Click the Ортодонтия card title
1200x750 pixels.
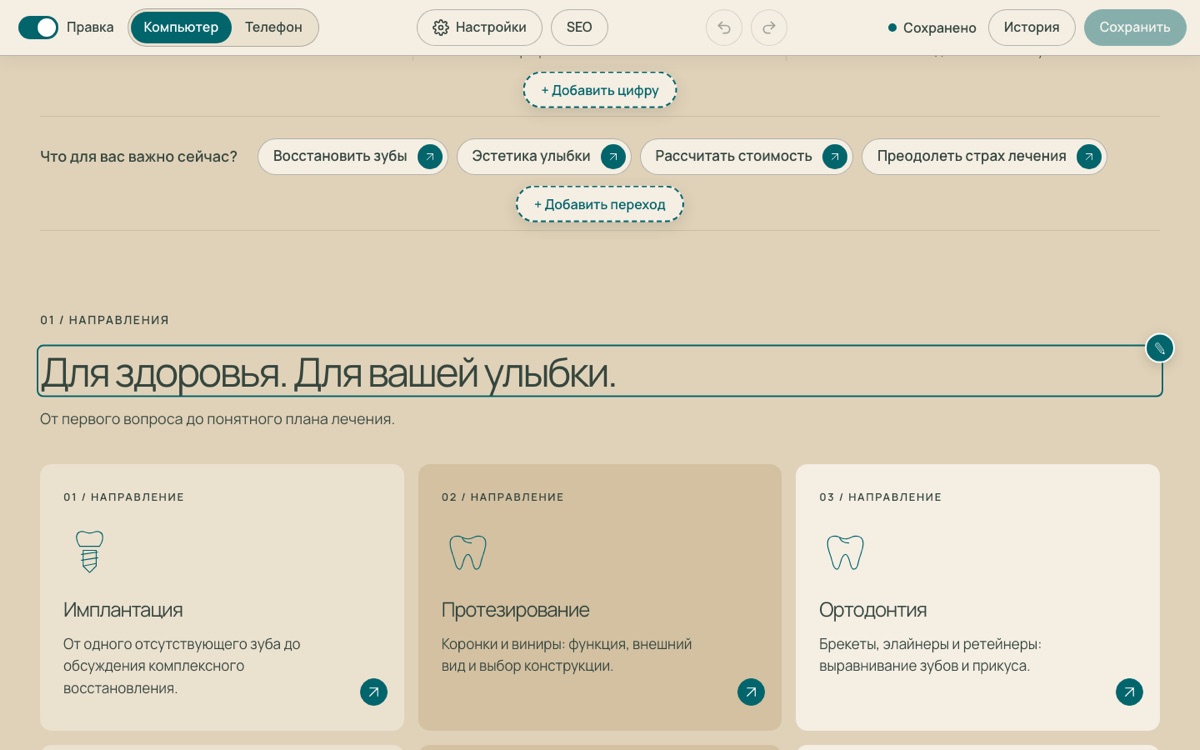873,609
